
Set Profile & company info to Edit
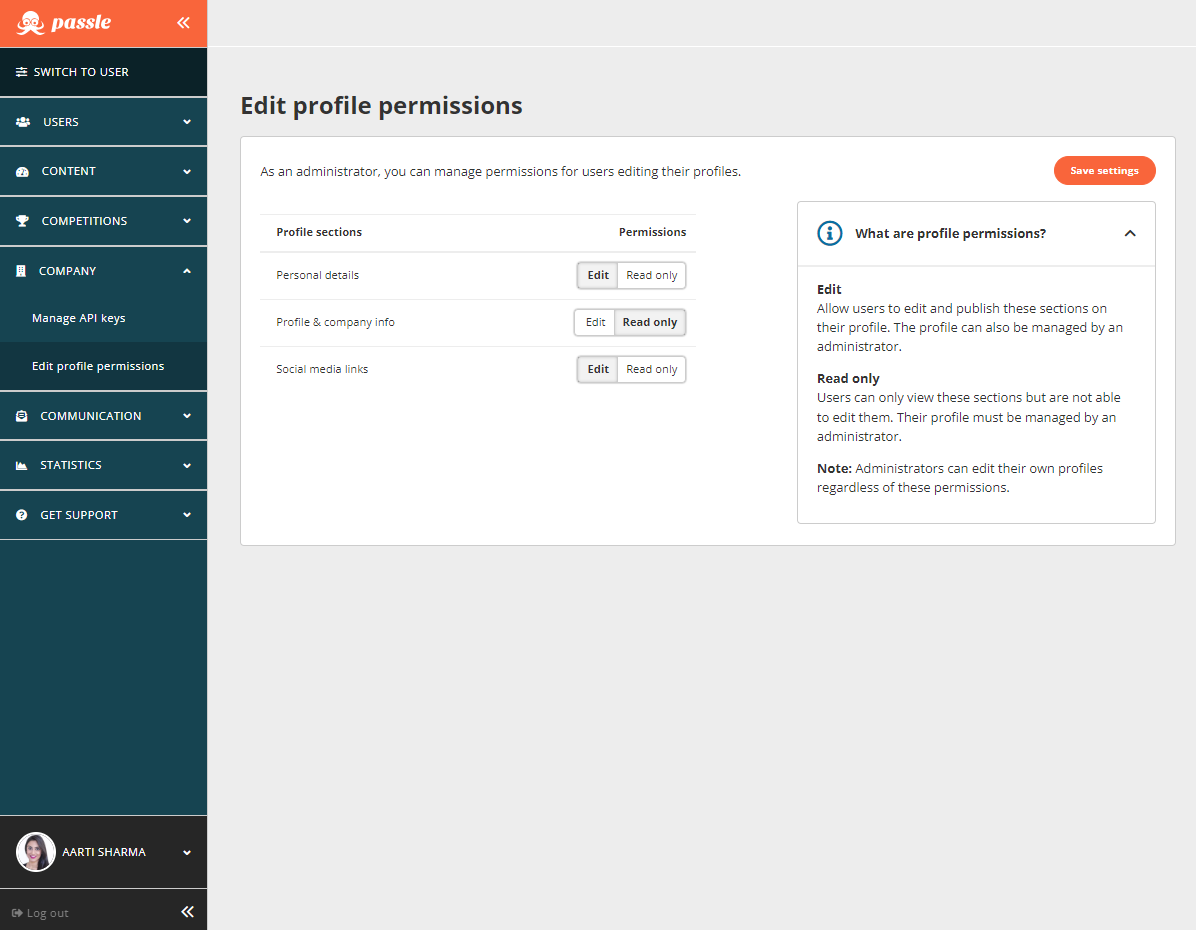594,323
